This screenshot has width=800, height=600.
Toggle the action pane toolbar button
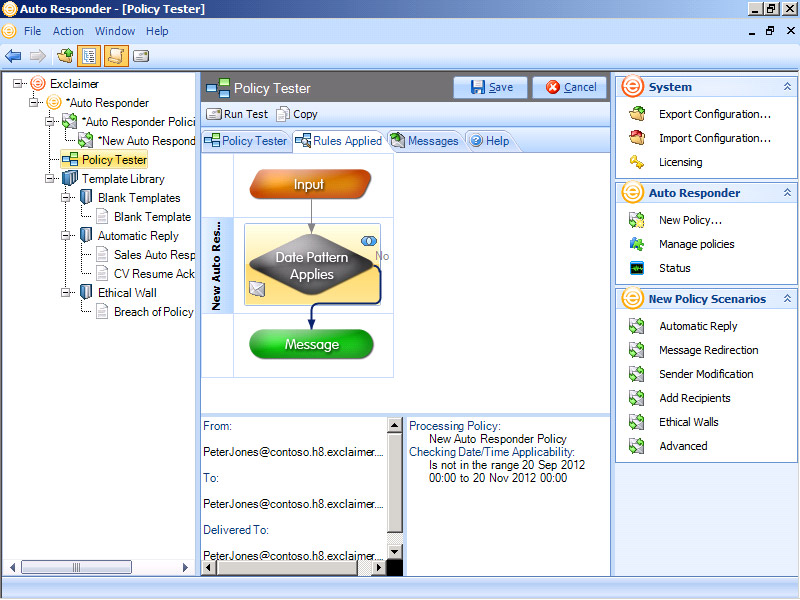pos(116,56)
